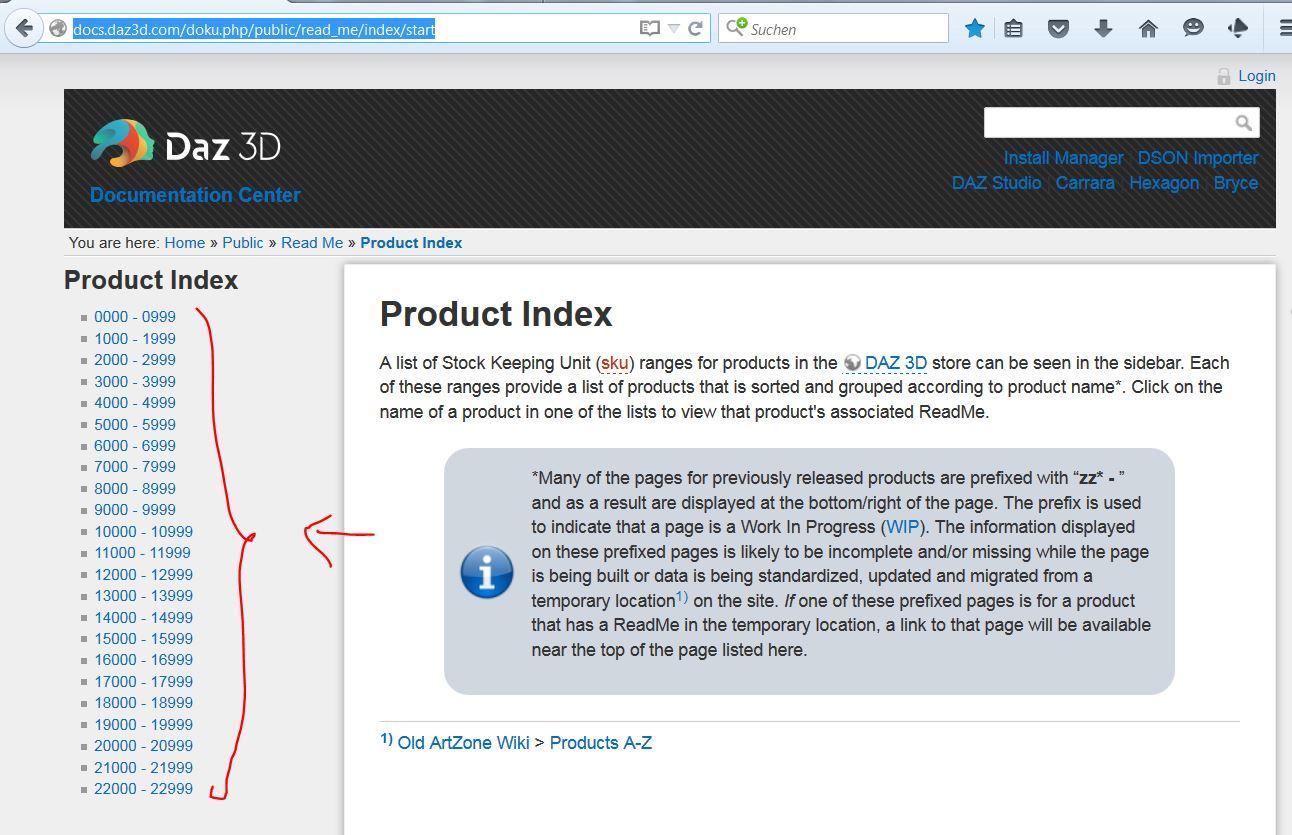
Task: Open the Hello chat smiley icon
Action: pyautogui.click(x=1193, y=28)
